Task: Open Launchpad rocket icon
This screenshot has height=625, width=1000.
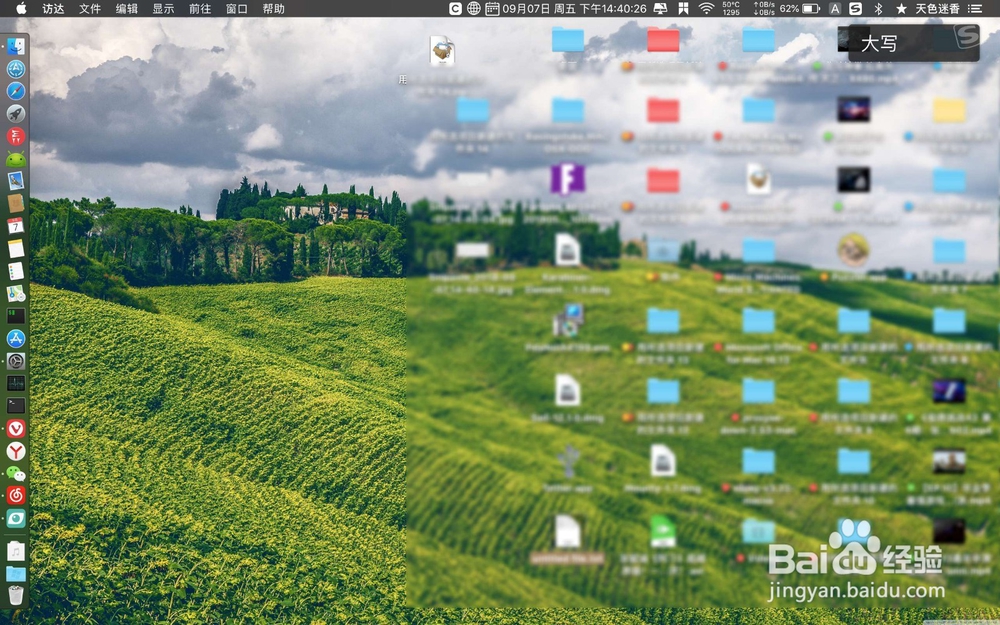Action: pos(16,114)
